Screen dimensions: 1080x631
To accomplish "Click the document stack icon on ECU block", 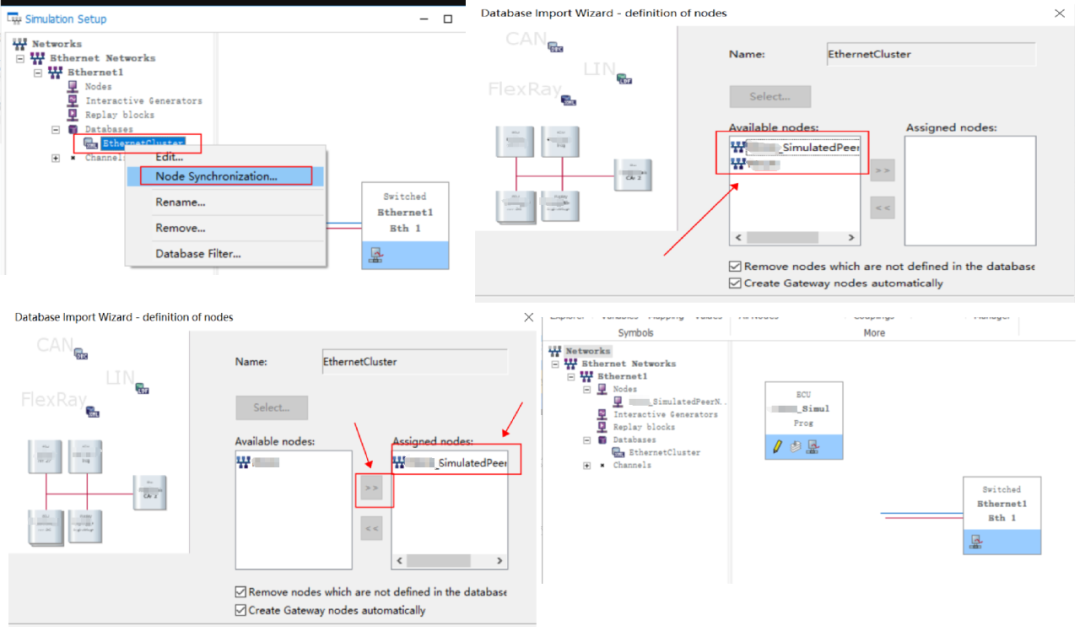I will click(796, 446).
